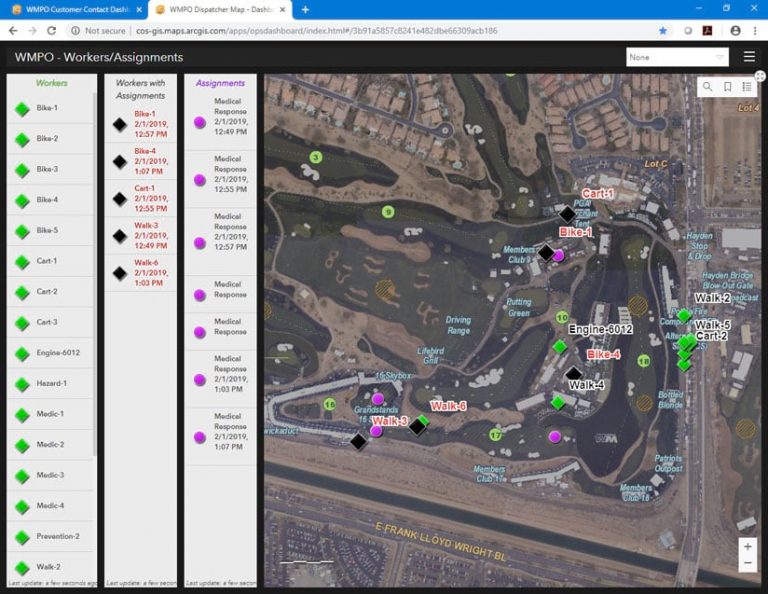The height and width of the screenshot is (594, 768).
Task: Click the Engine-6012 marker on the map
Action: click(x=560, y=347)
